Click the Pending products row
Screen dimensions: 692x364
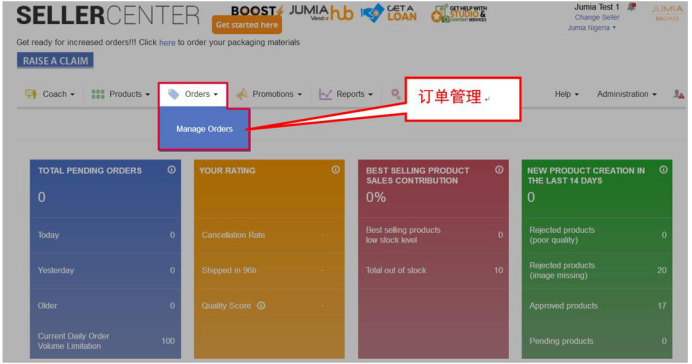pyautogui.click(x=597, y=341)
